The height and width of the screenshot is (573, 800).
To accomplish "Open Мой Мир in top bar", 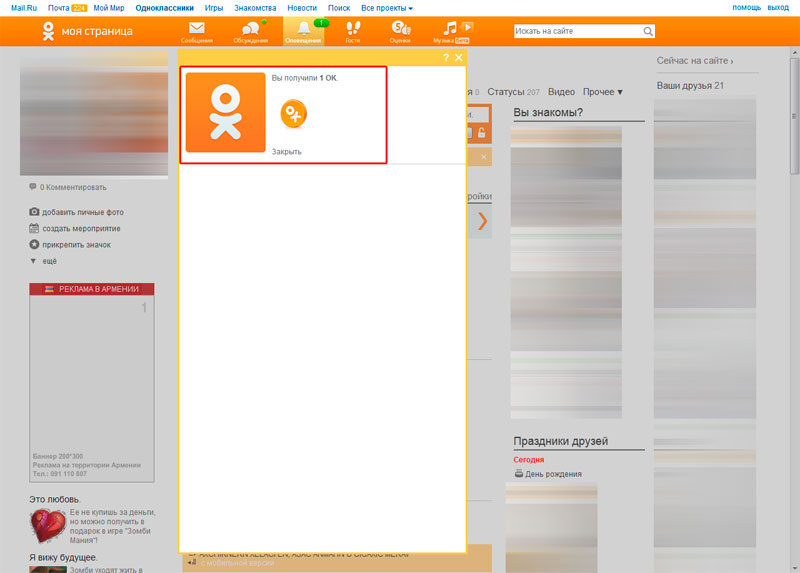I will pyautogui.click(x=109, y=8).
